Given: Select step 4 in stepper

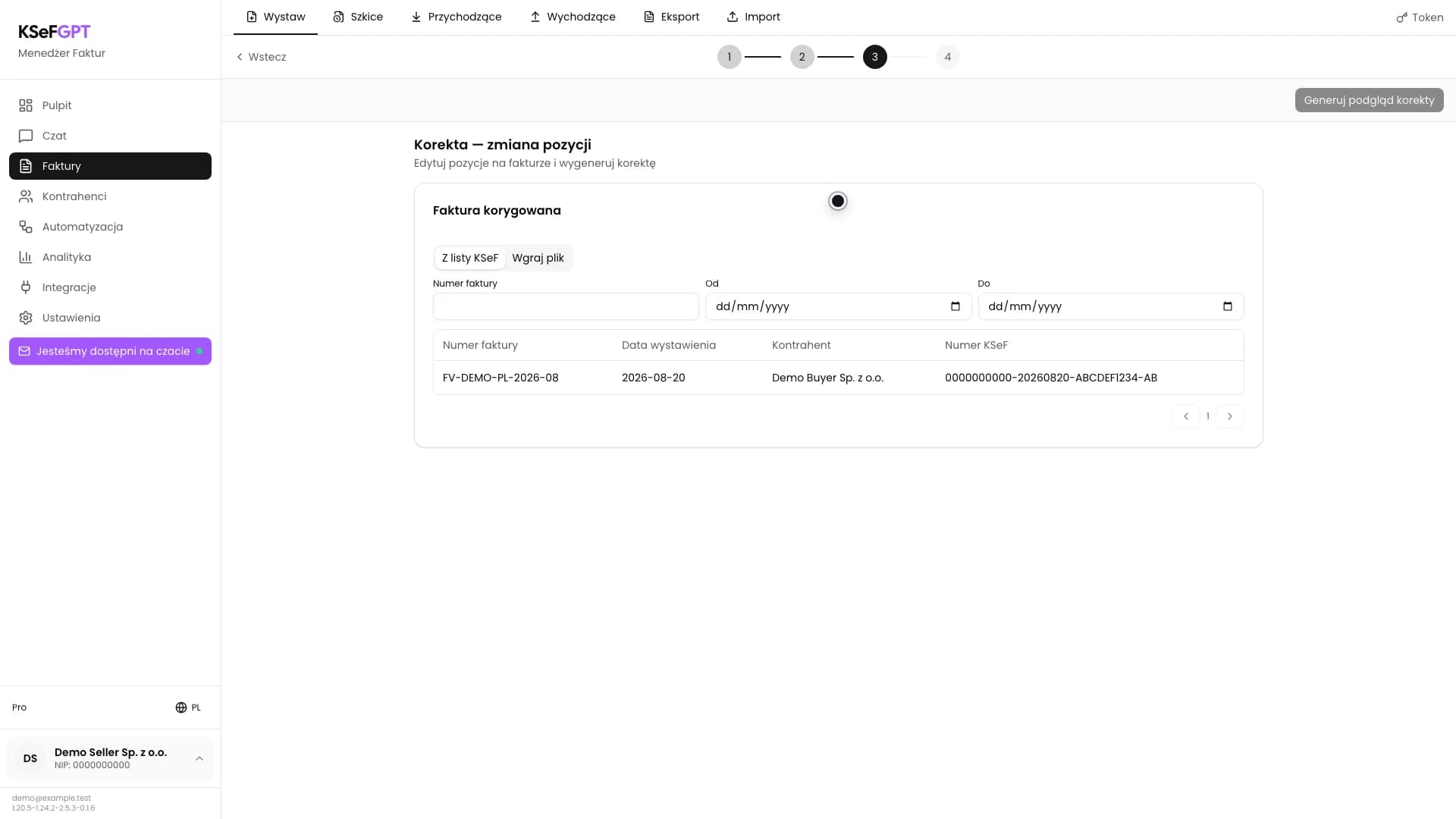Looking at the screenshot, I should coord(948,57).
